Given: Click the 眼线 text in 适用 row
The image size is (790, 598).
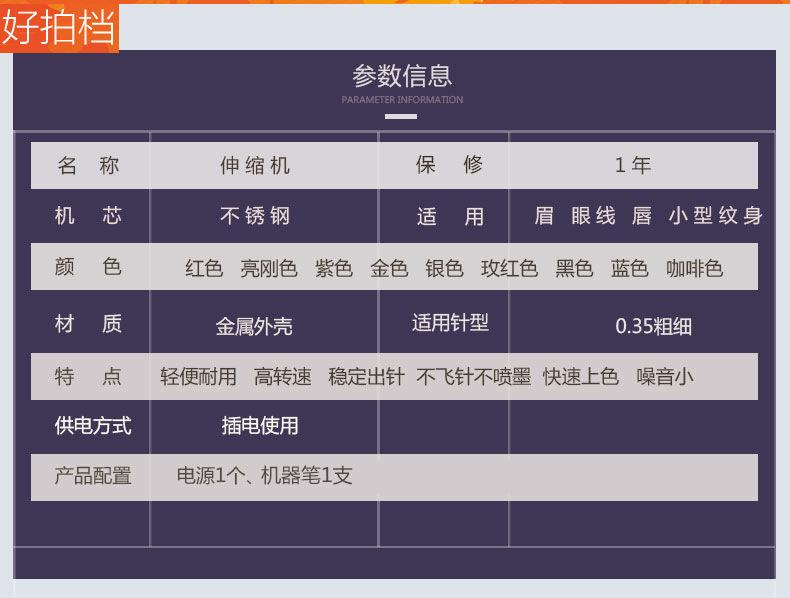Looking at the screenshot, I should 593,216.
